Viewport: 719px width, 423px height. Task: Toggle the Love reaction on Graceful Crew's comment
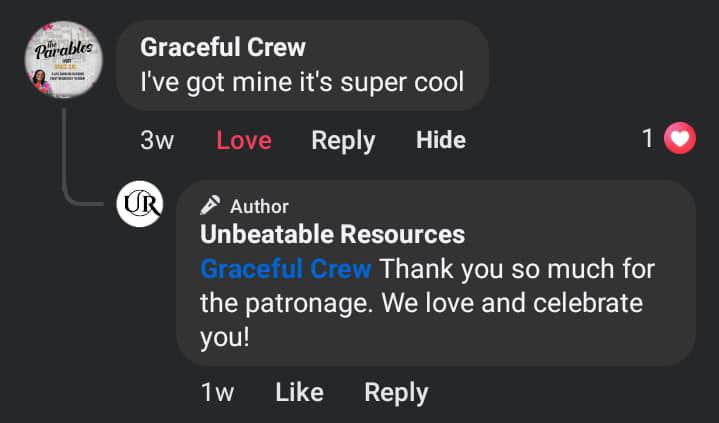(x=244, y=140)
